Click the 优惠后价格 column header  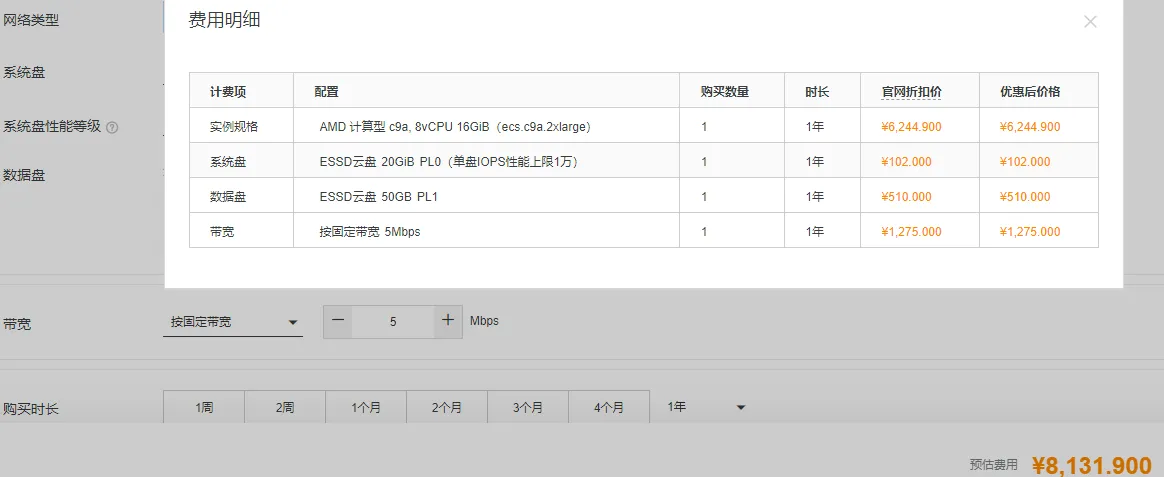pos(1030,92)
